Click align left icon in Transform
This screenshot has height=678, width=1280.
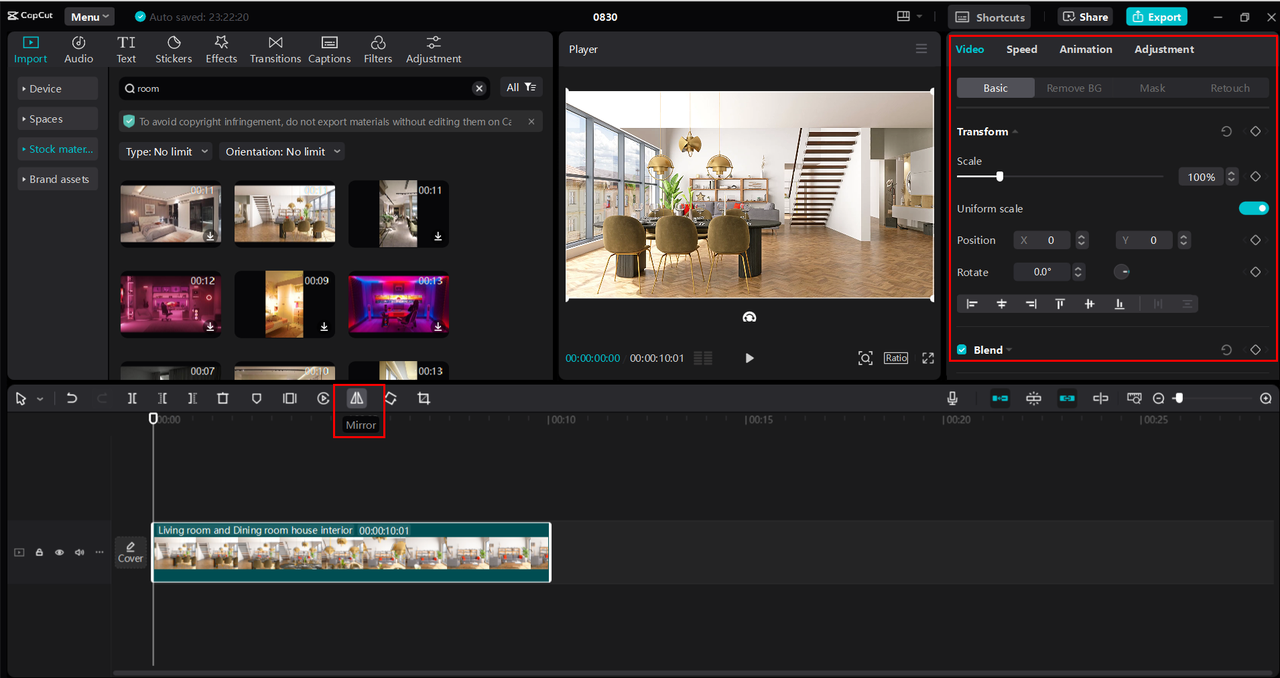click(972, 304)
